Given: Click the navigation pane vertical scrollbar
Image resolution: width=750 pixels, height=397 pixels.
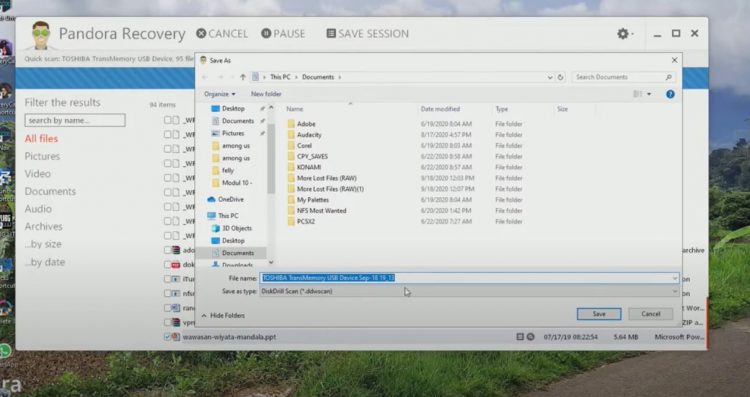Looking at the screenshot, I should pos(271,158).
